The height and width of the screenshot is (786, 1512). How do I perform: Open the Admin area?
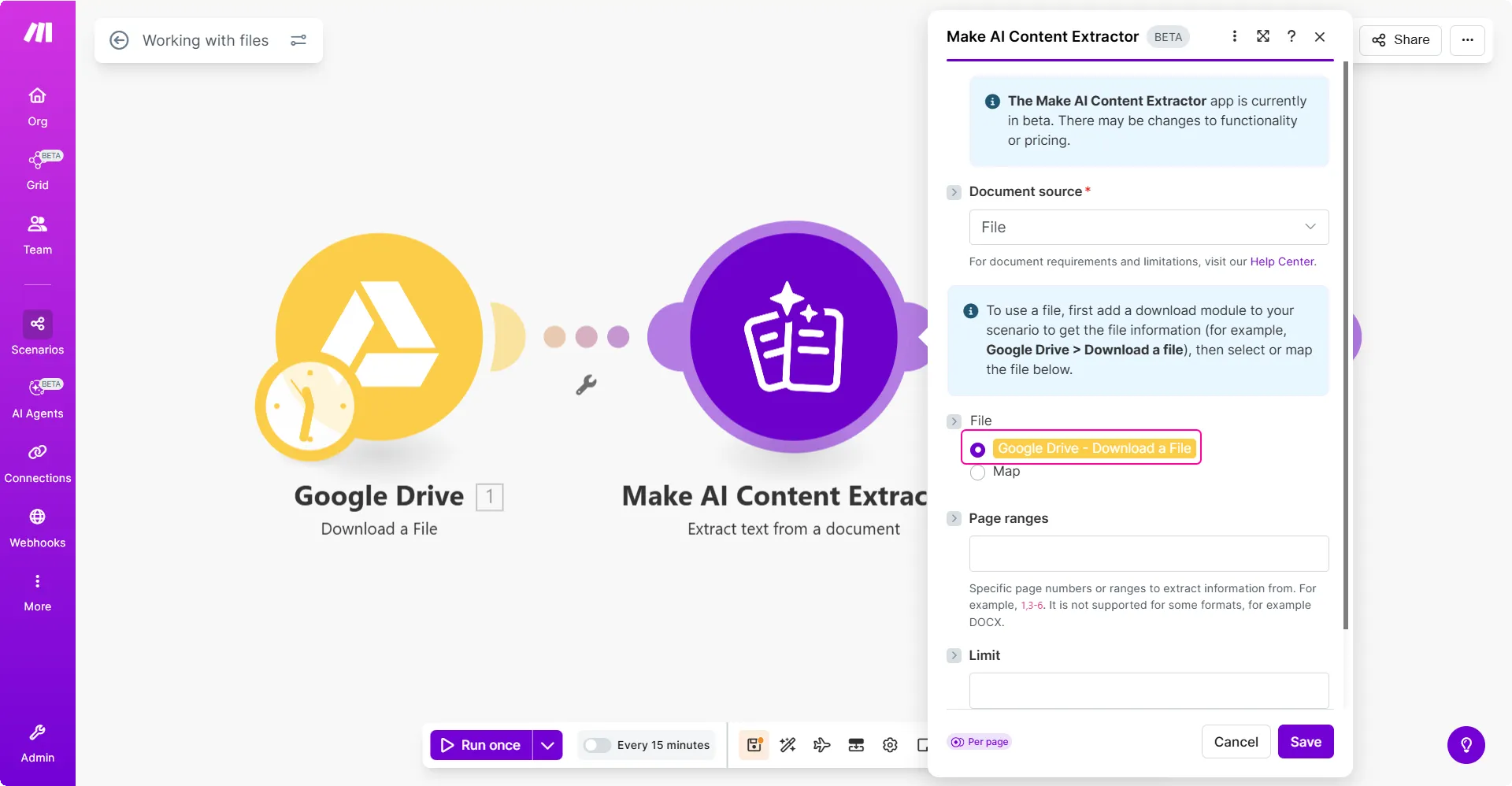point(38,743)
